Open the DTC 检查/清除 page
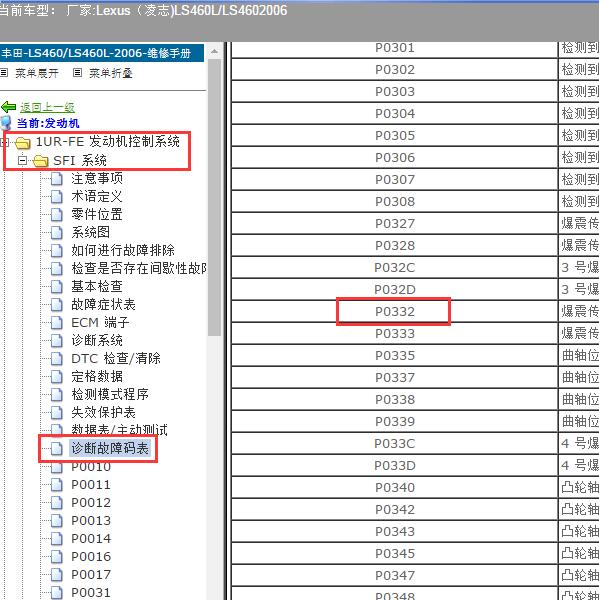The image size is (599, 600). (116, 358)
